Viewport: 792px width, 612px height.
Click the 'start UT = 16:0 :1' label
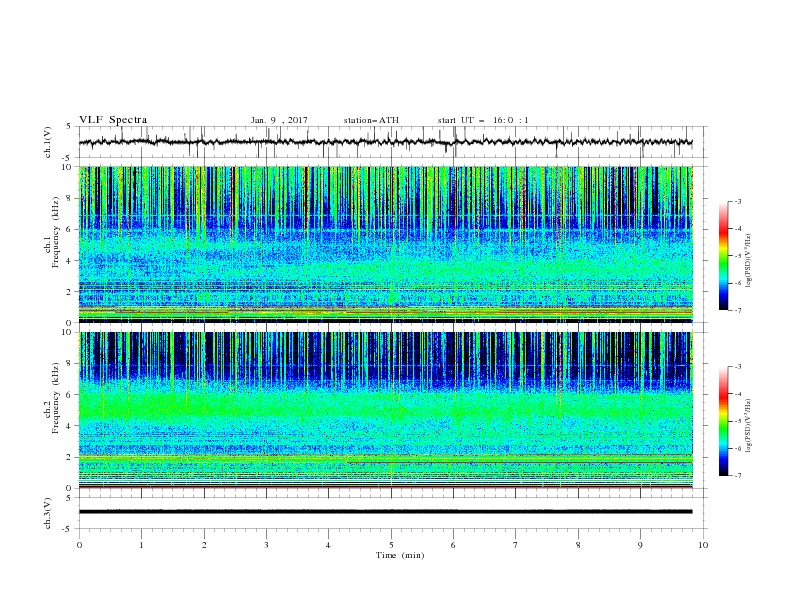tap(483, 120)
